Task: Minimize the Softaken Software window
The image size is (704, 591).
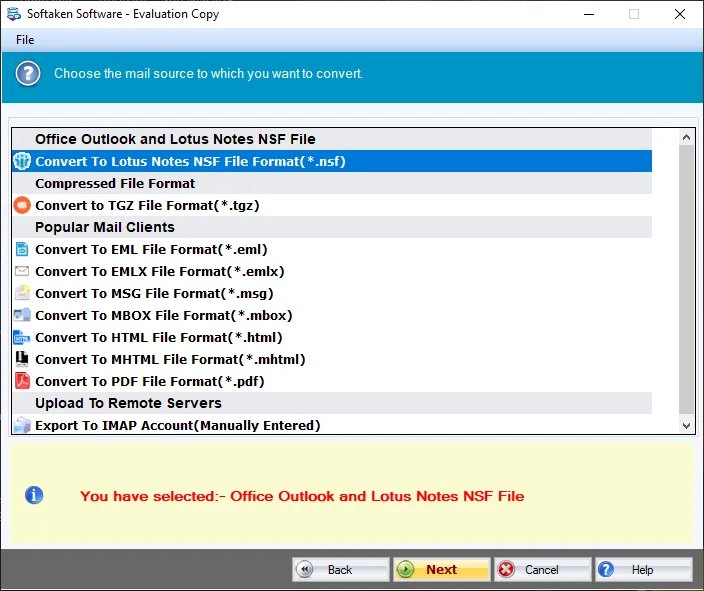Action: coord(589,14)
